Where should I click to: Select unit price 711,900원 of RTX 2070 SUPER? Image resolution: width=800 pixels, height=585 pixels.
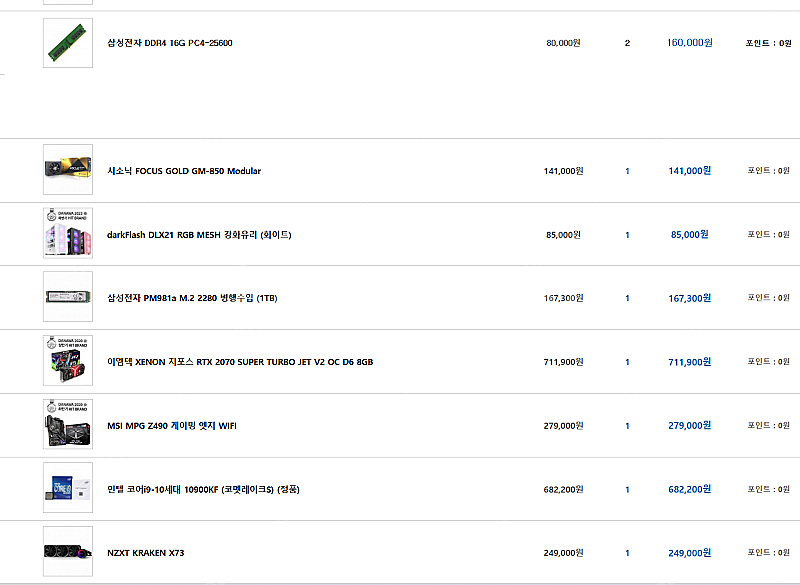click(563, 362)
